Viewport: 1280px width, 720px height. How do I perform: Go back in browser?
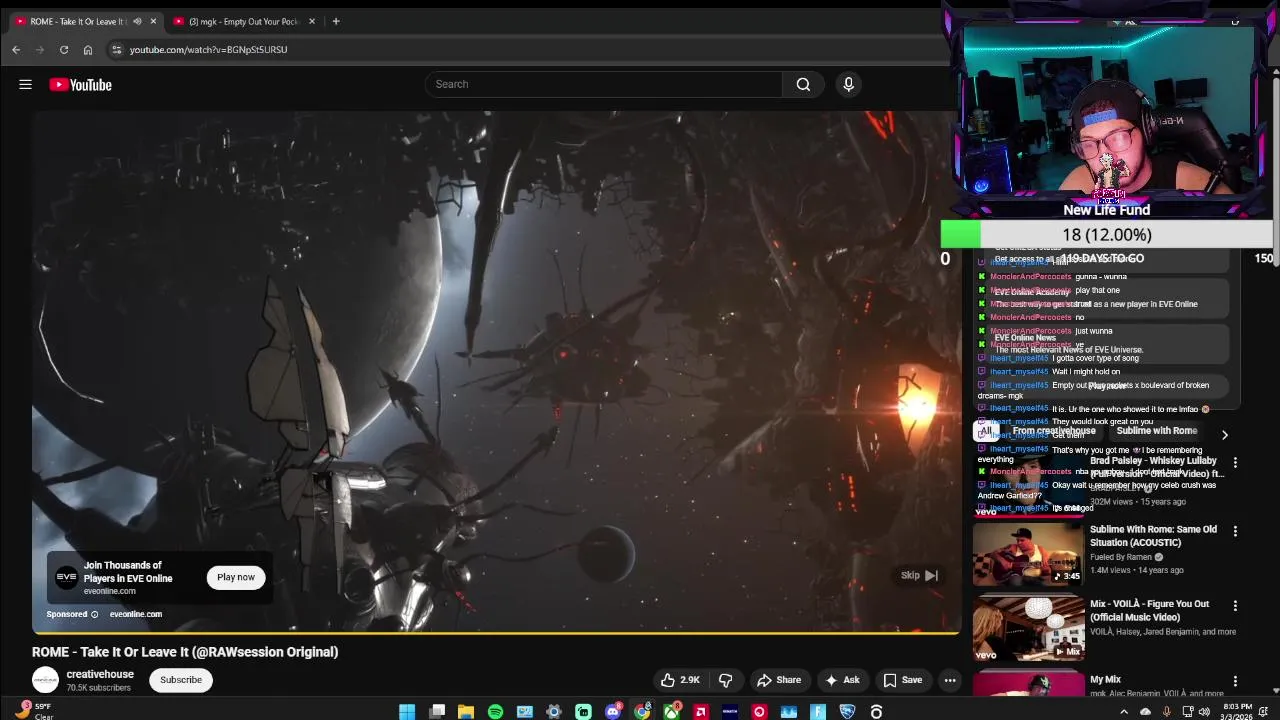pos(16,49)
